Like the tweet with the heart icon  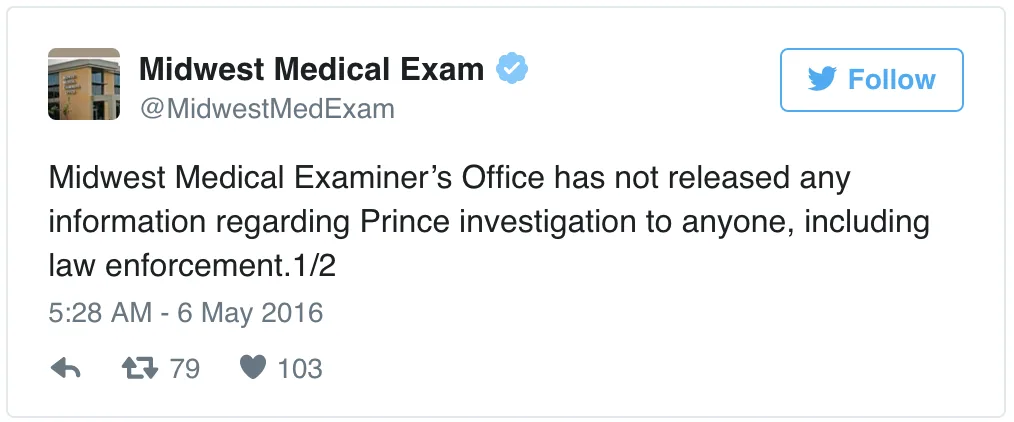pyautogui.click(x=252, y=368)
